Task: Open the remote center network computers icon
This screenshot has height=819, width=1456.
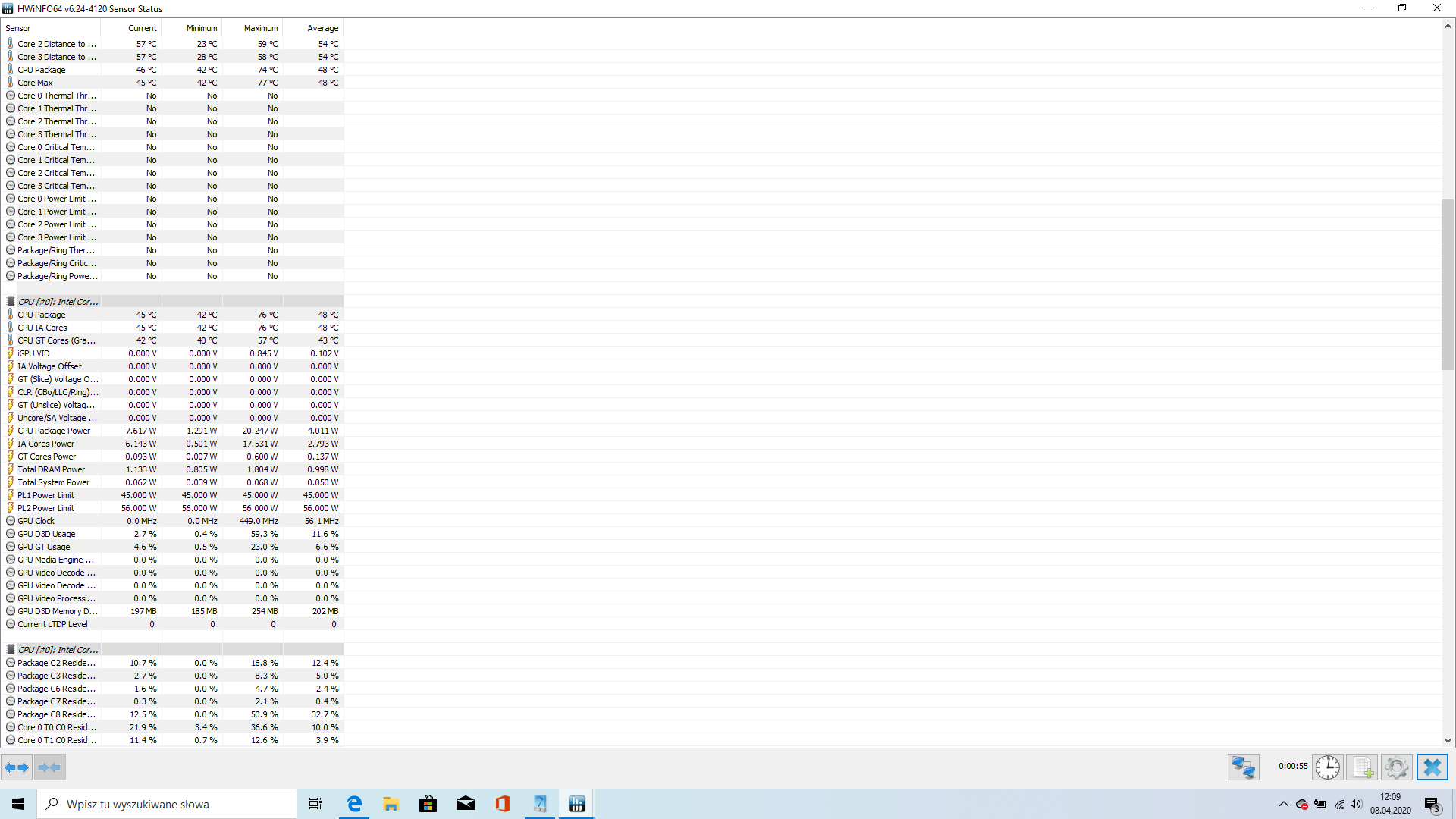Action: tap(1244, 767)
